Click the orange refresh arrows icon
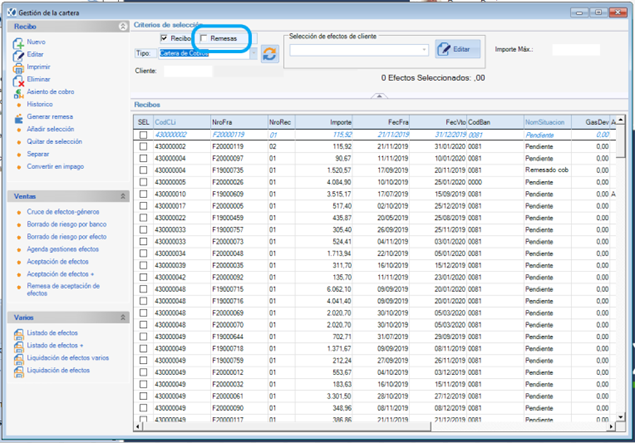 pyautogui.click(x=270, y=54)
